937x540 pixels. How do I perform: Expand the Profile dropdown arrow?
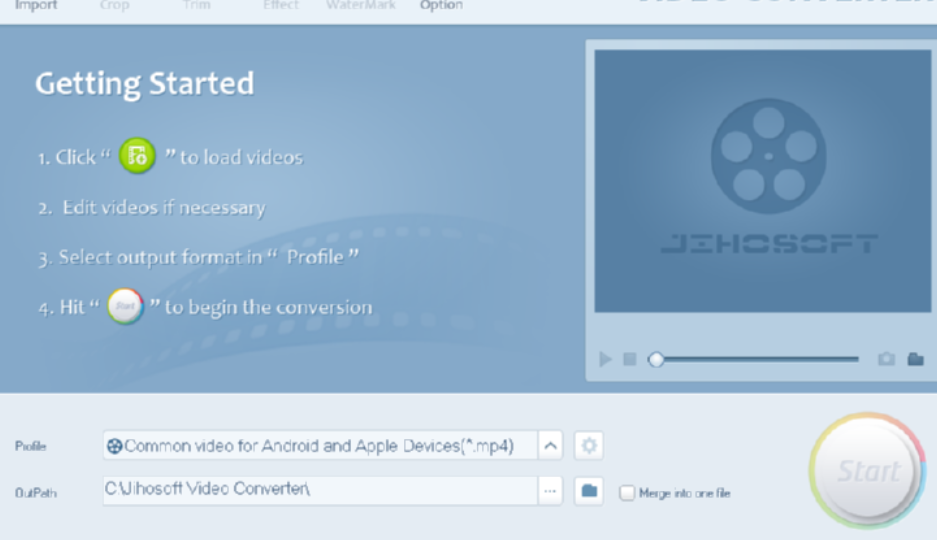tap(550, 446)
